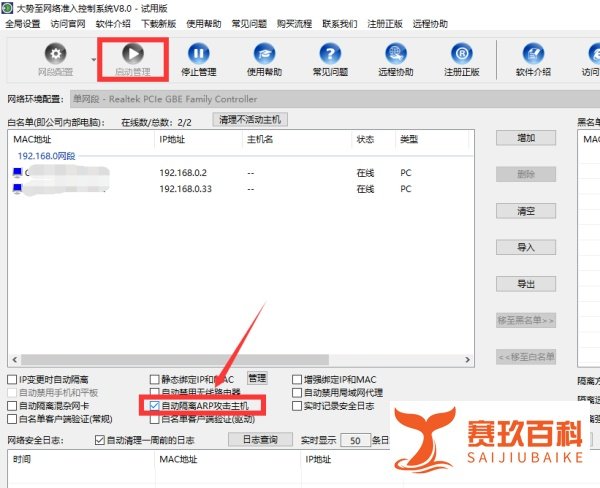Click the 注册正版 toolbar icon

(x=462, y=54)
